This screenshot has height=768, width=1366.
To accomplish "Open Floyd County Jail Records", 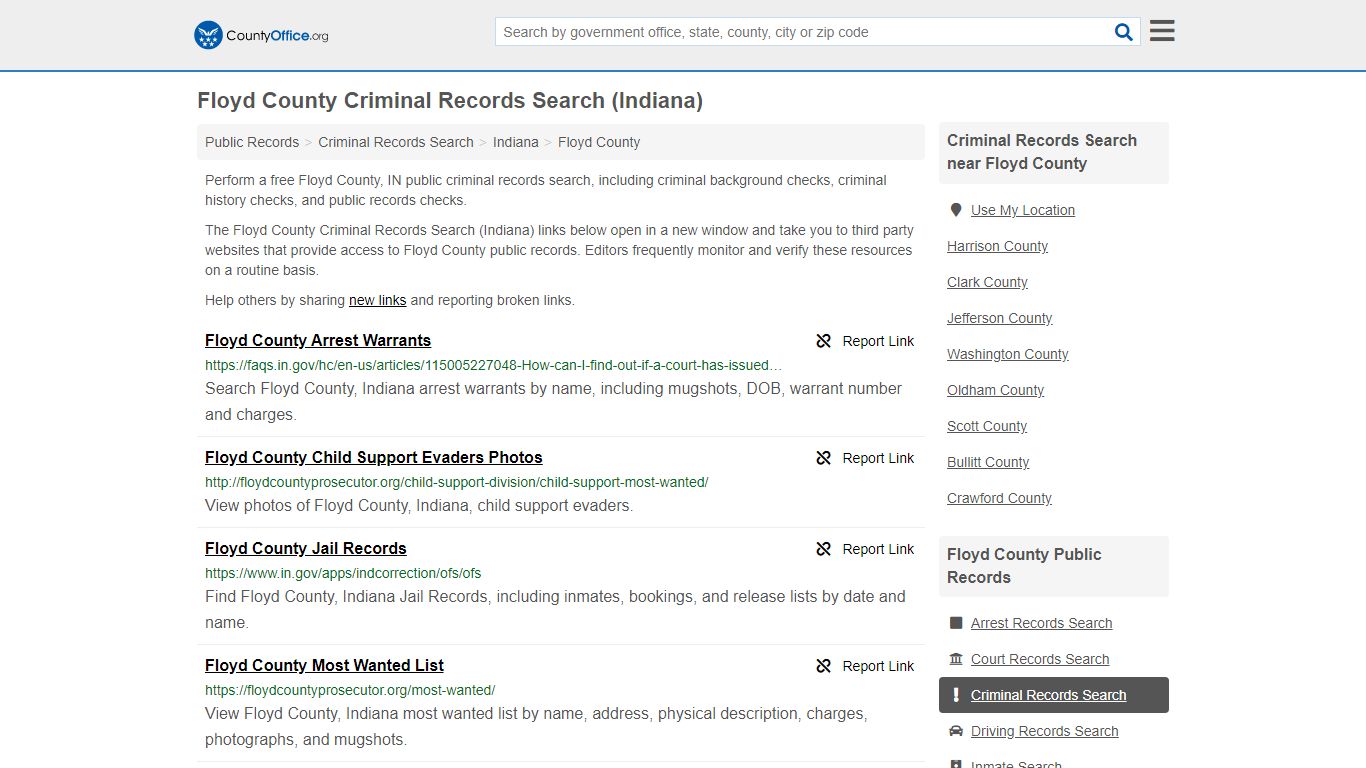I will click(306, 548).
